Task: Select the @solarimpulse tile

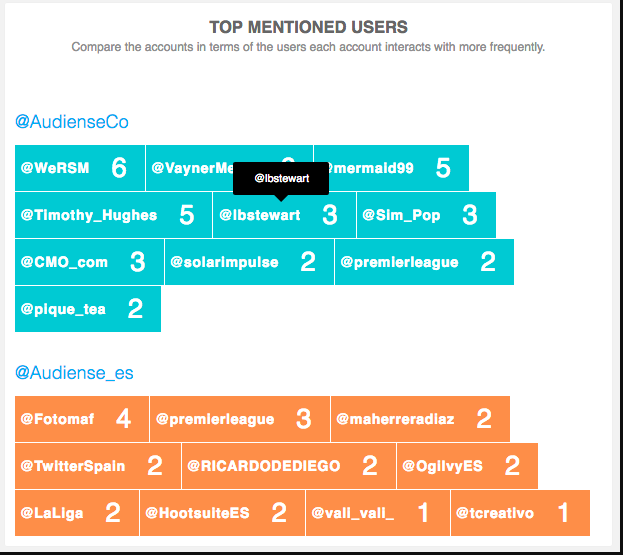Action: (249, 262)
